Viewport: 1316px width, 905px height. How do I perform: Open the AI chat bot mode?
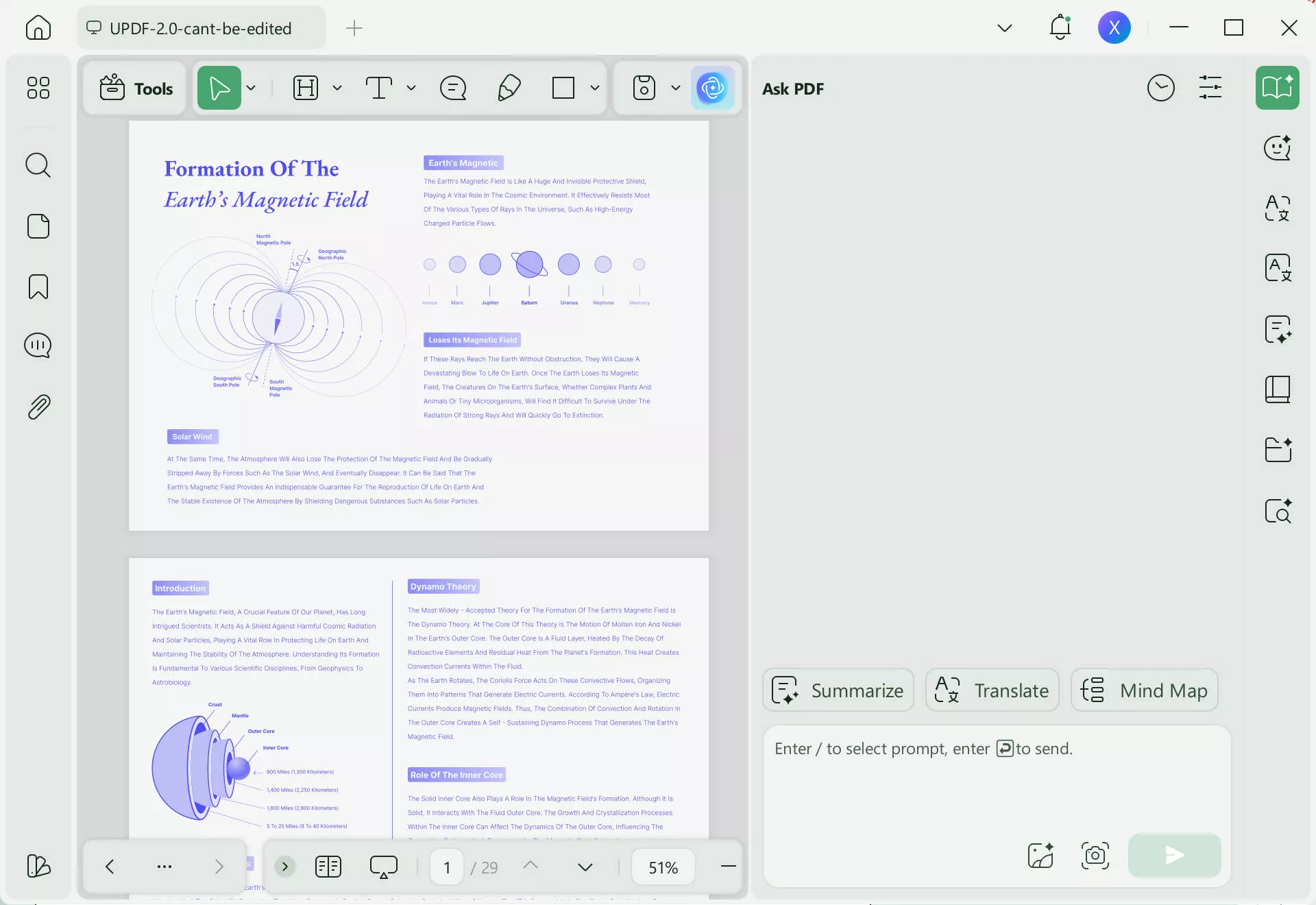click(x=1278, y=147)
